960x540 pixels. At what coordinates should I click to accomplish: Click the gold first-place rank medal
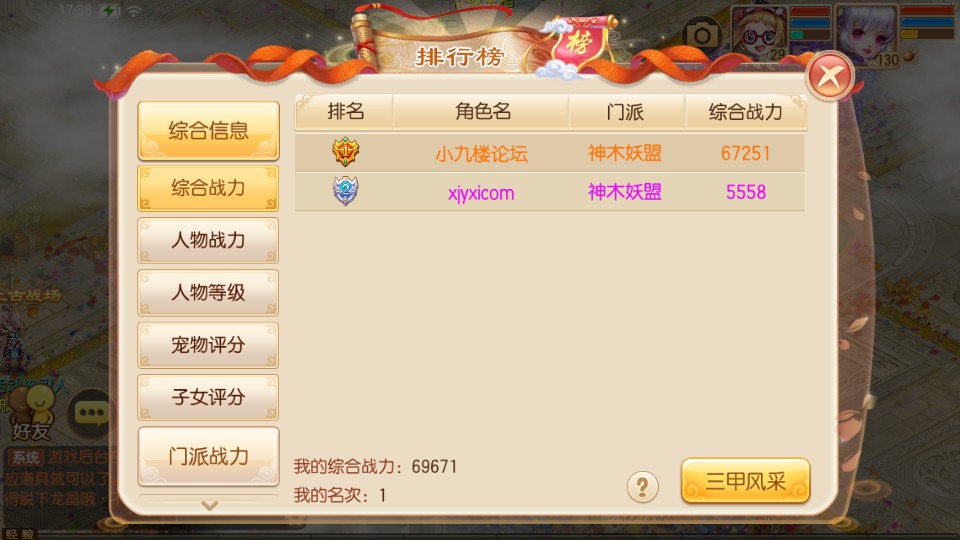345,152
